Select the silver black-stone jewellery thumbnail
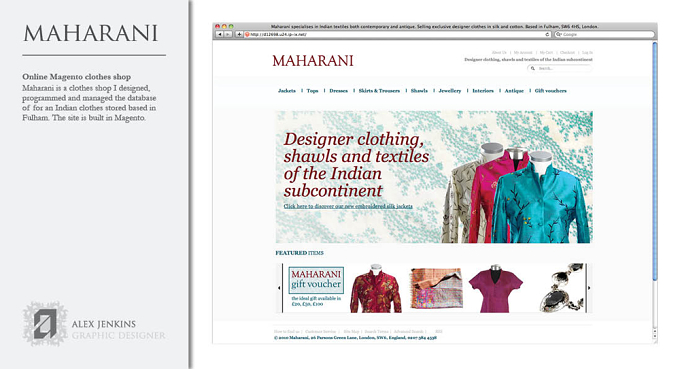This screenshot has width=680, height=369. 562,287
